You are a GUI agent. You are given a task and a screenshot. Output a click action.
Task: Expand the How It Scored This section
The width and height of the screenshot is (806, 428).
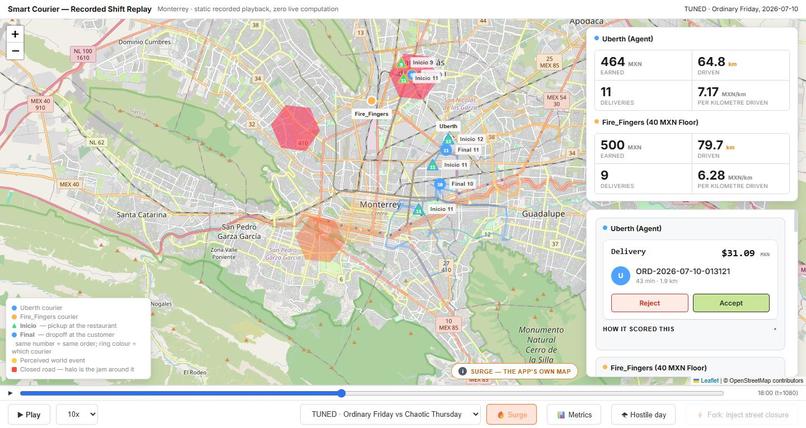click(689, 329)
